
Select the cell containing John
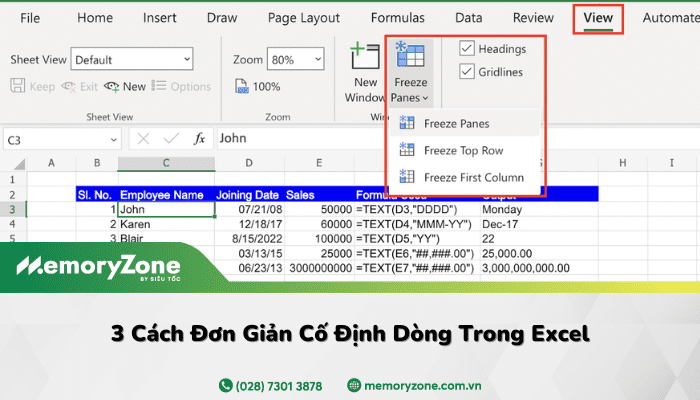coord(166,209)
